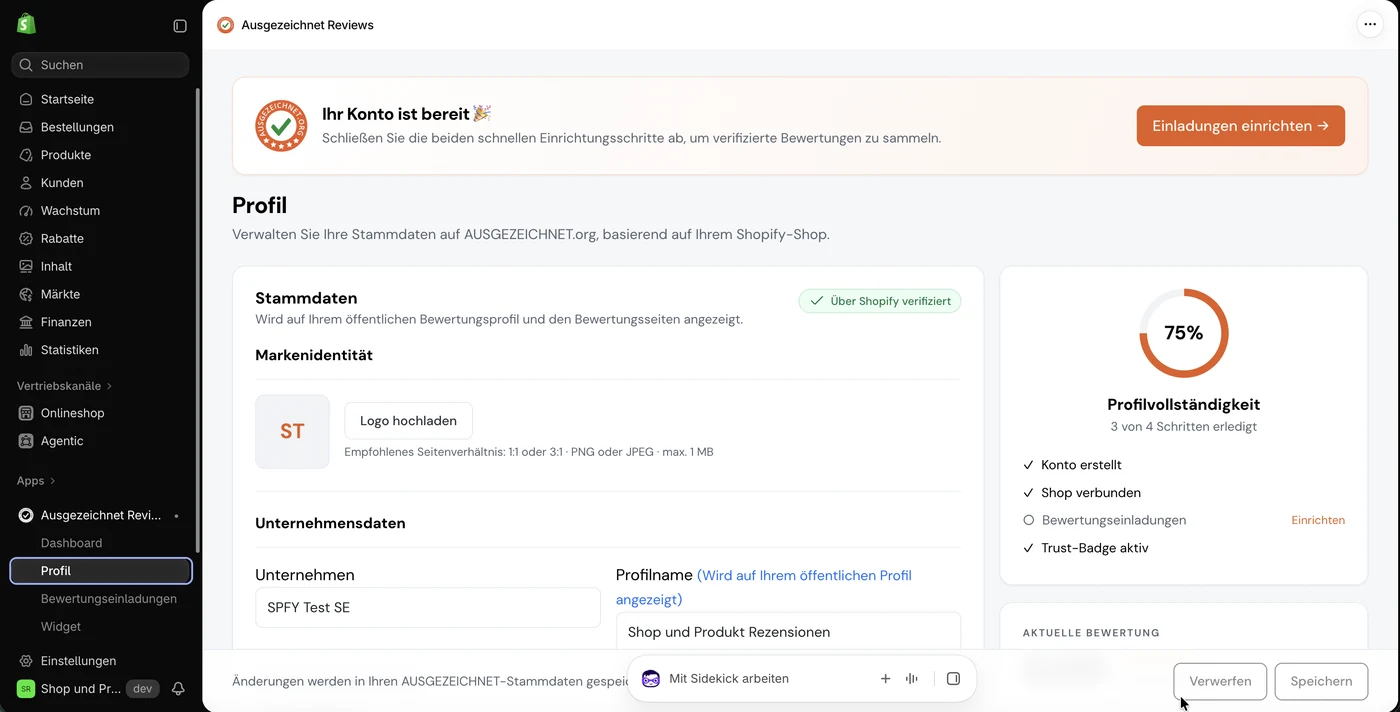Viewport: 1400px width, 712px height.
Task: Click the Inhalt image icon
Action: [x=26, y=267]
